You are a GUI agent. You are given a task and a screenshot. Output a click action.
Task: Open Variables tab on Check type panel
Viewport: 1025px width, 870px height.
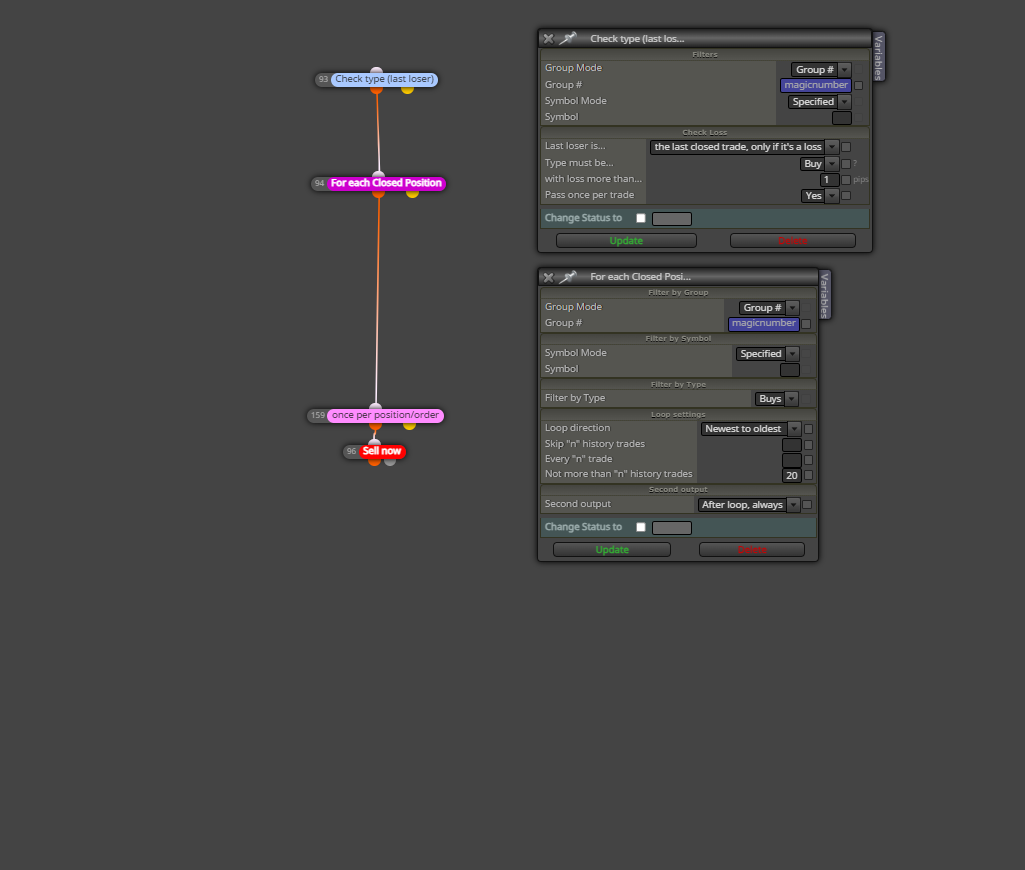click(x=879, y=57)
